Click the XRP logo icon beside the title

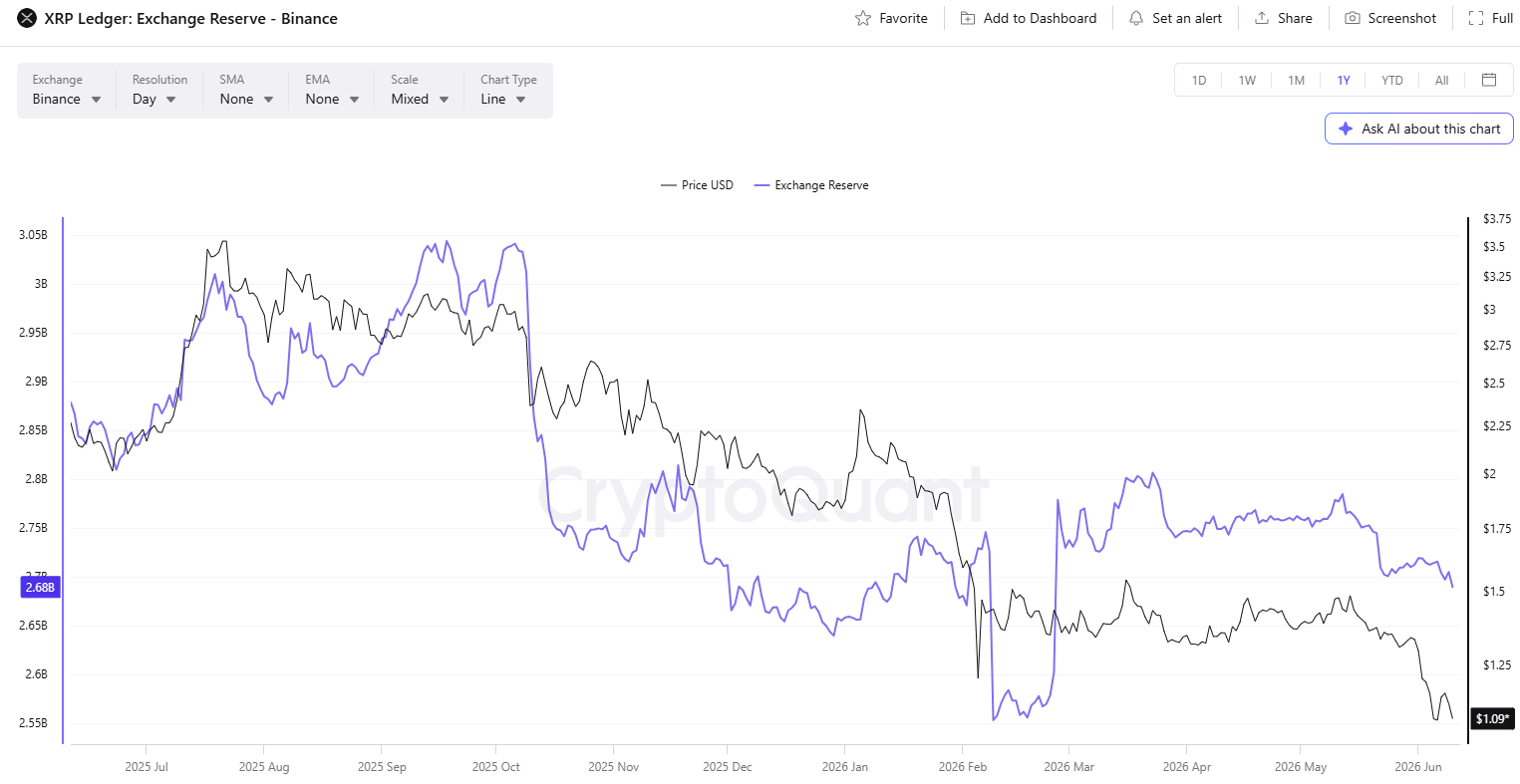[x=27, y=18]
